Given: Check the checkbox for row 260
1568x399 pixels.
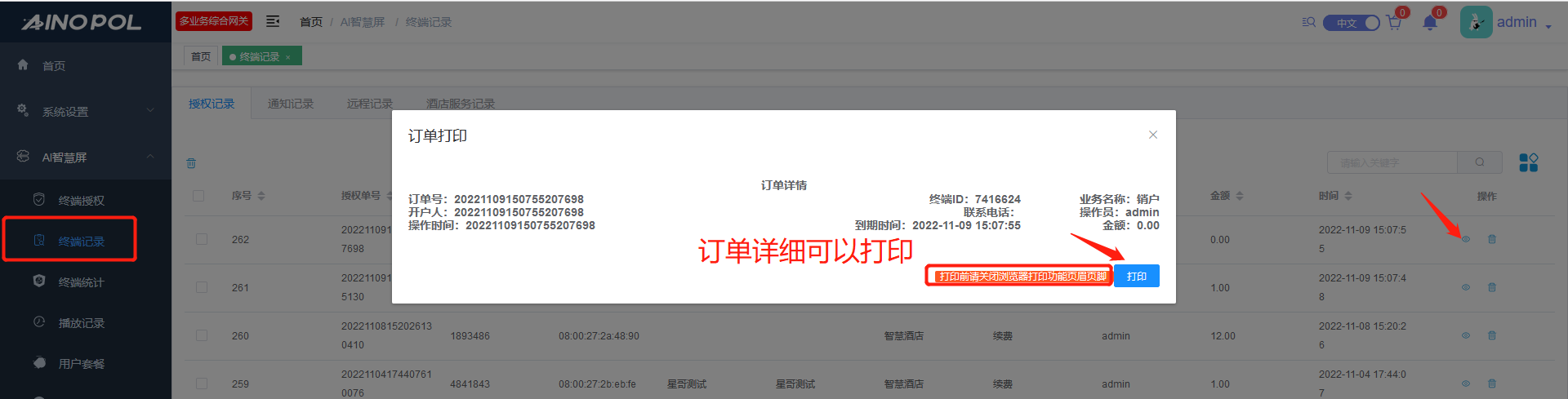Looking at the screenshot, I should click(202, 335).
